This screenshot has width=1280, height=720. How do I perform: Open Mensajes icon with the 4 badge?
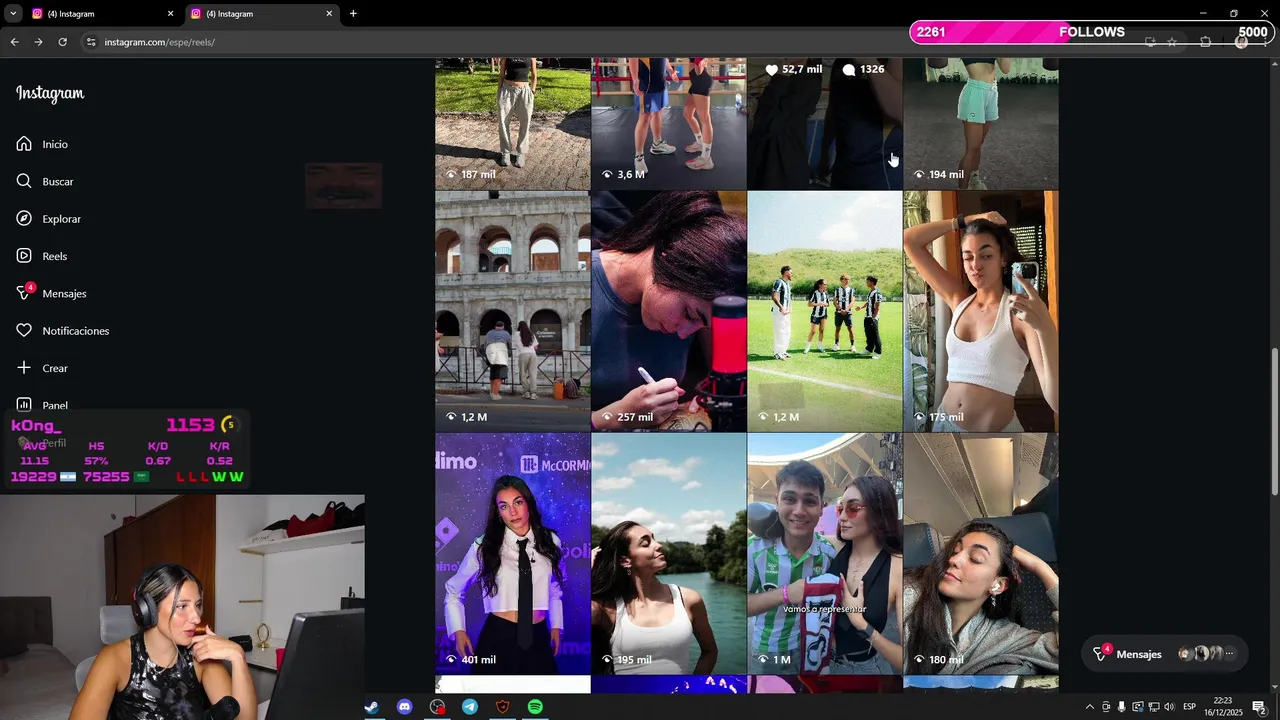click(25, 292)
